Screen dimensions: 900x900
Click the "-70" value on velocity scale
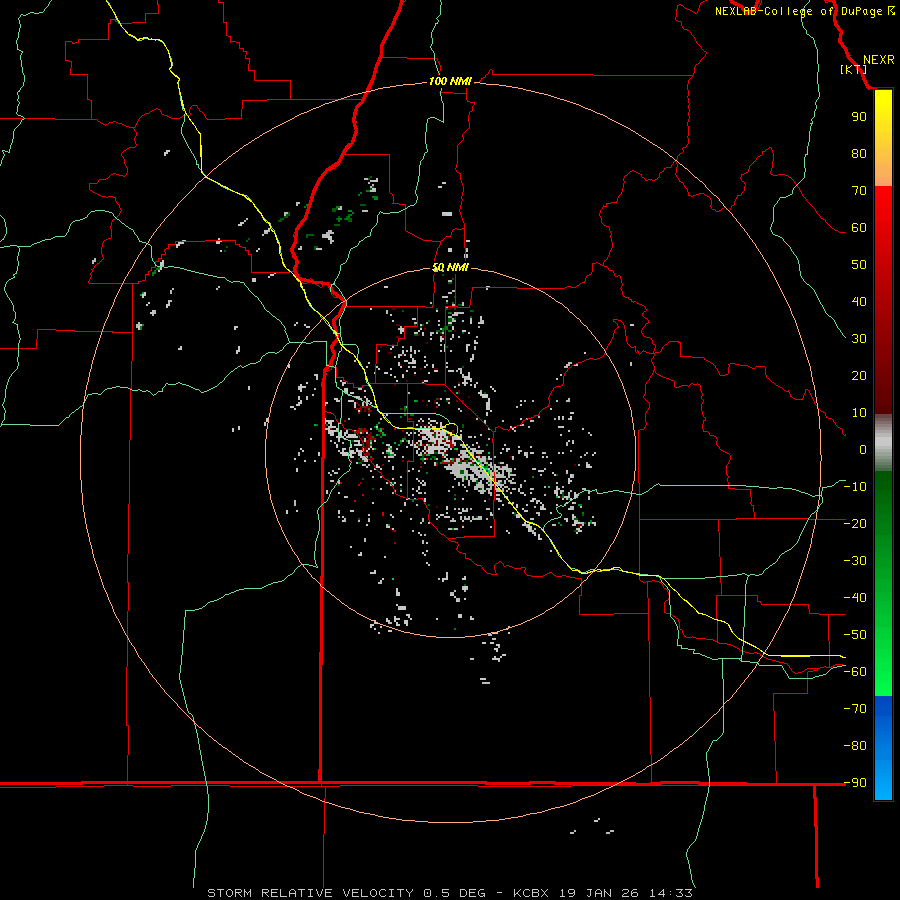(x=855, y=708)
